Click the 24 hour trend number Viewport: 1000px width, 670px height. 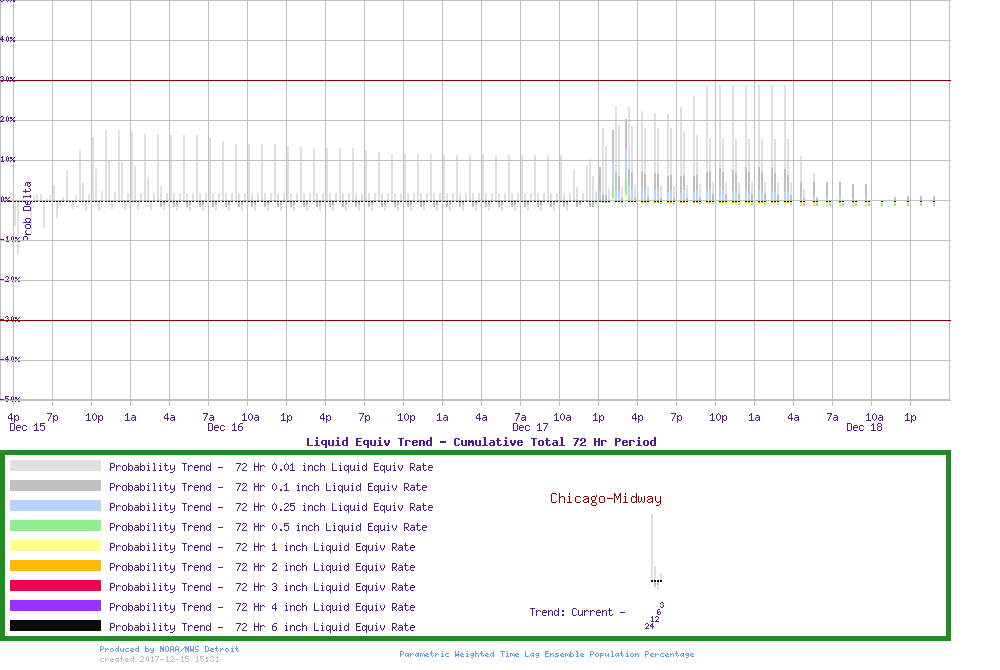click(x=649, y=626)
